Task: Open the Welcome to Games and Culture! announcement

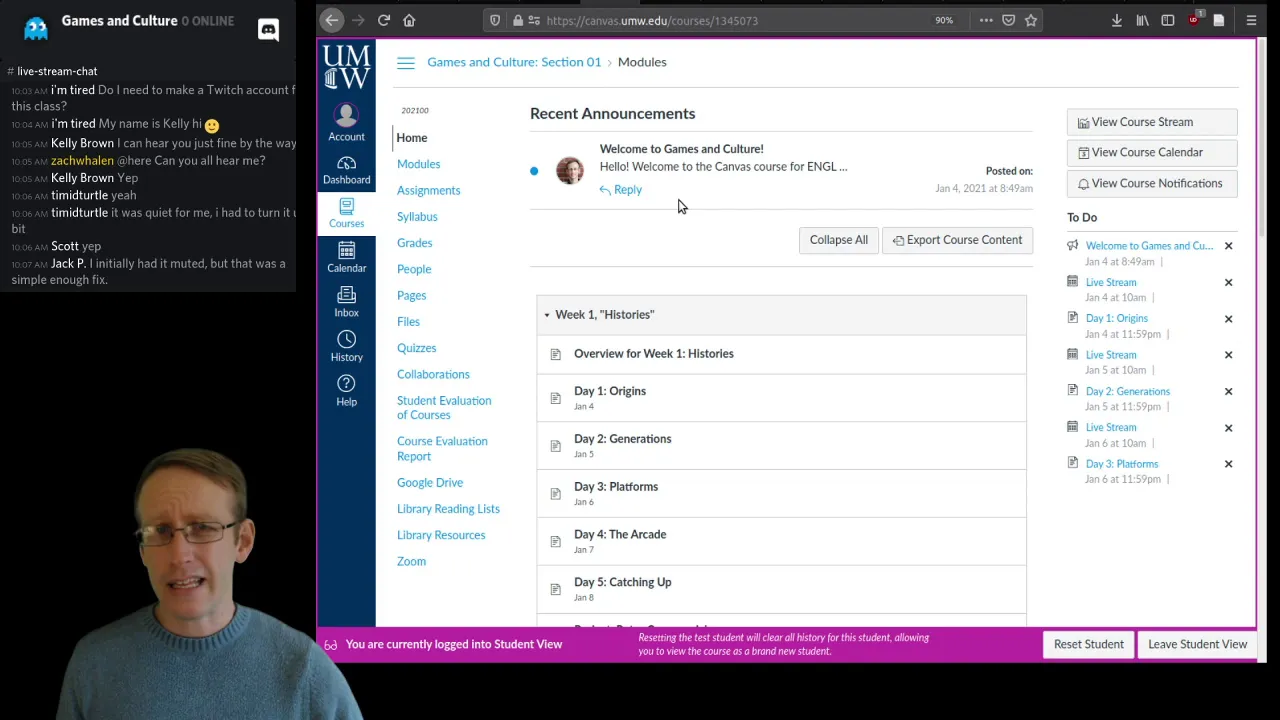Action: pyautogui.click(x=681, y=149)
